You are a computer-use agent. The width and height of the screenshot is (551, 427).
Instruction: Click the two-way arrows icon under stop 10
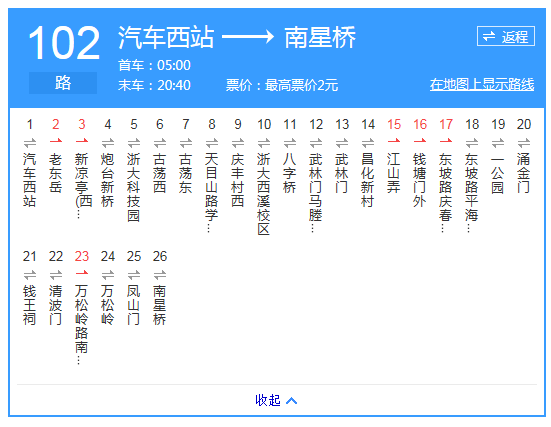coord(264,143)
